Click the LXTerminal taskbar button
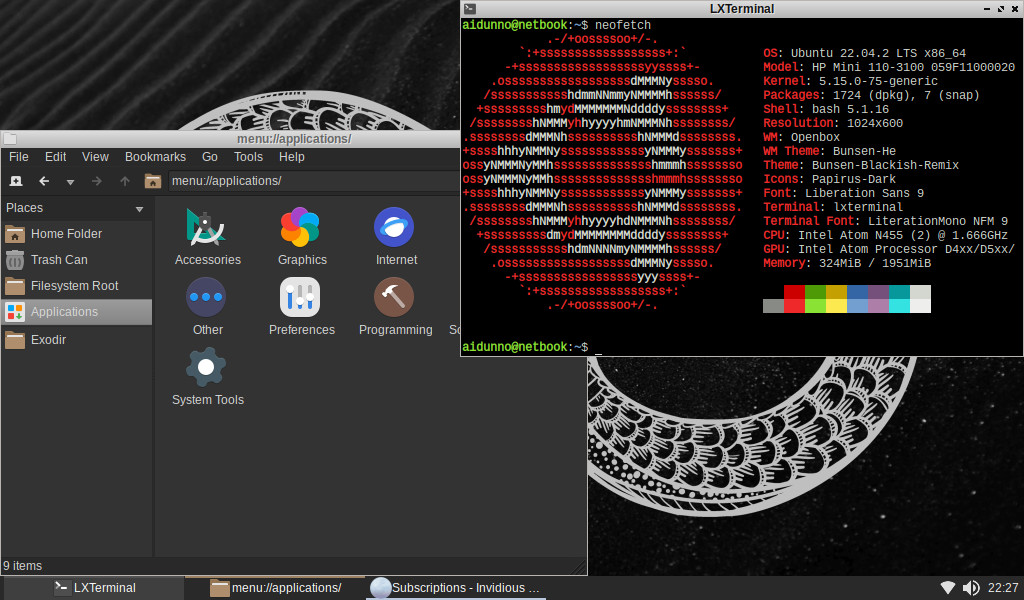 [x=95, y=588]
